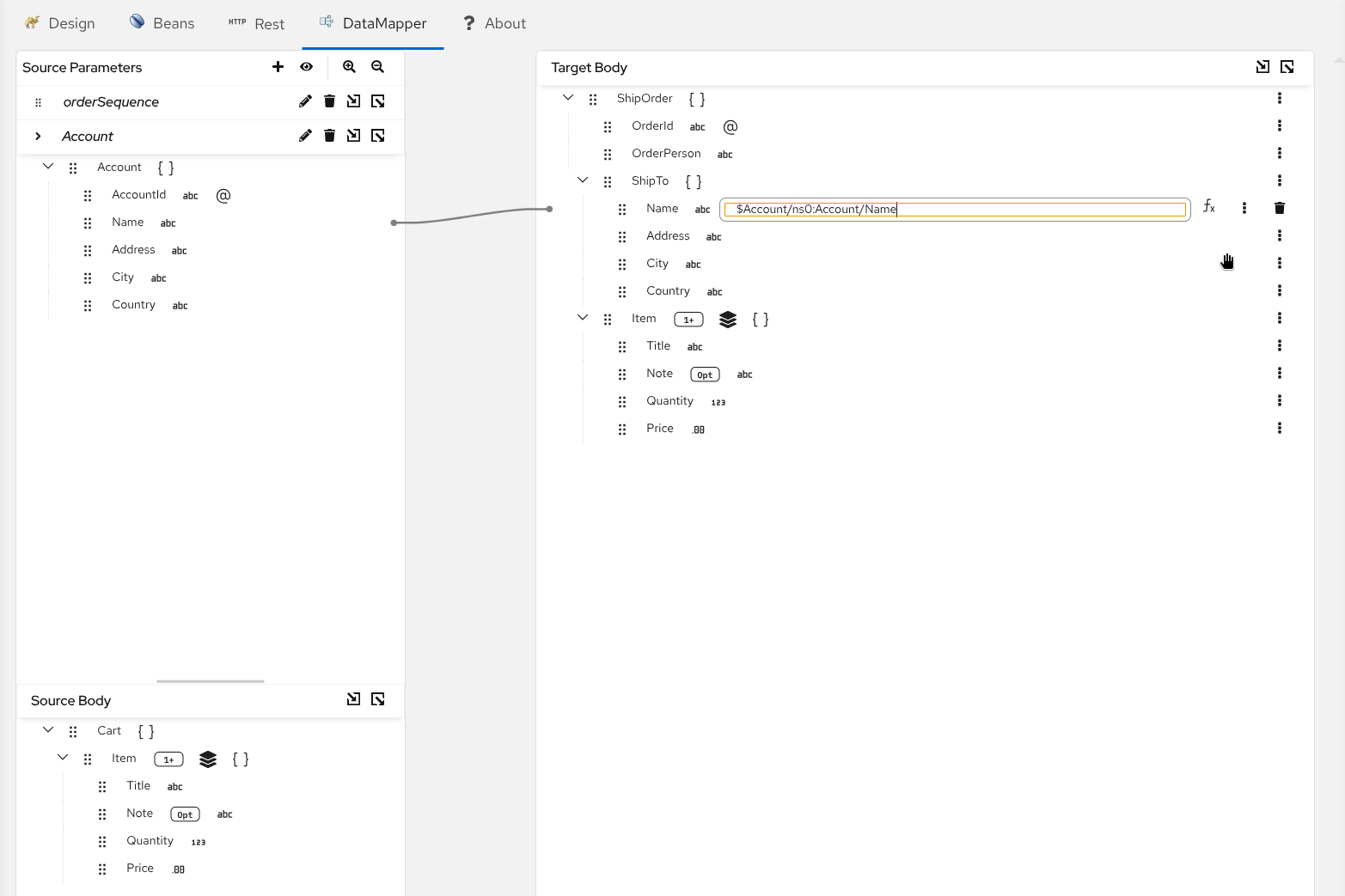Click the XPath expression input for Name

click(x=955, y=209)
